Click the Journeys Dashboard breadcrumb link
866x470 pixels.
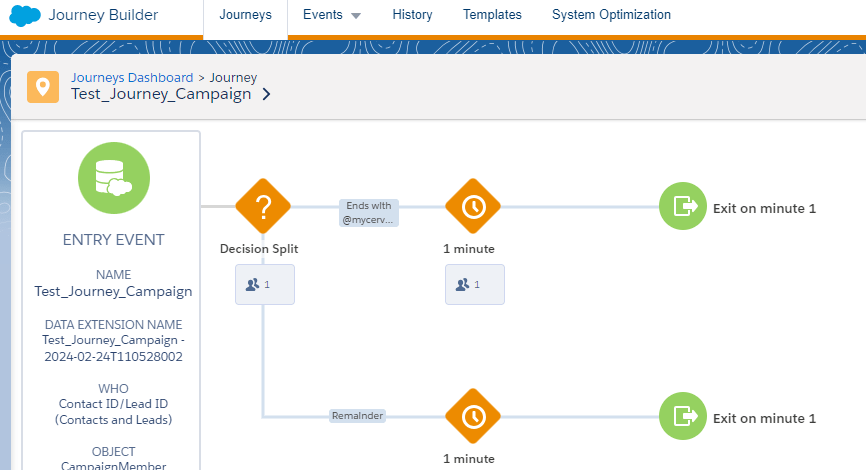132,77
